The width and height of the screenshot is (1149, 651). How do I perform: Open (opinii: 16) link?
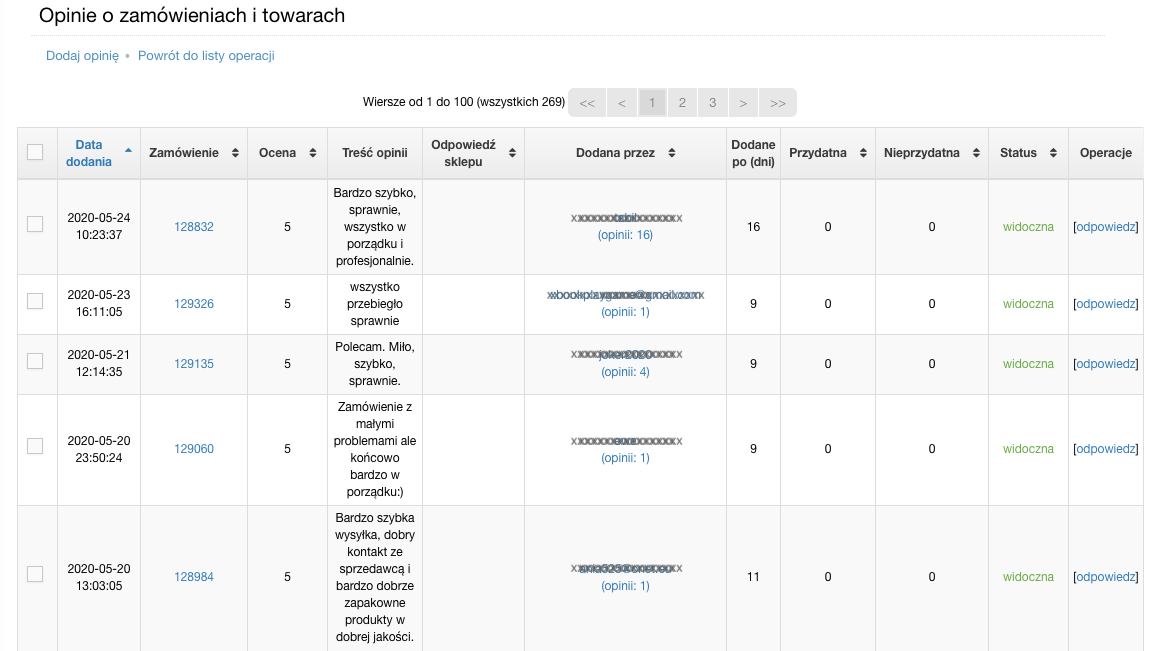[x=625, y=235]
